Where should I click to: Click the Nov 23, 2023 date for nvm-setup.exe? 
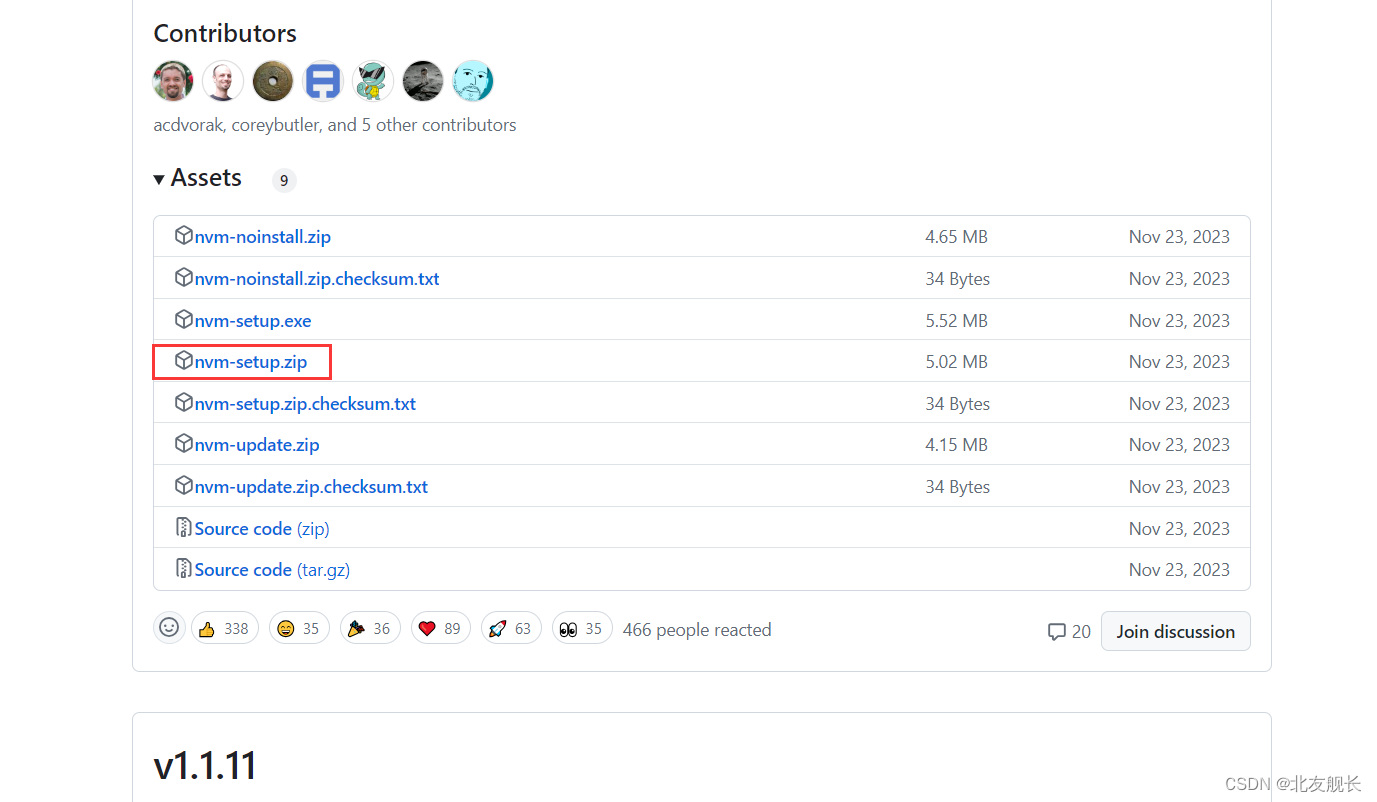click(x=1179, y=321)
